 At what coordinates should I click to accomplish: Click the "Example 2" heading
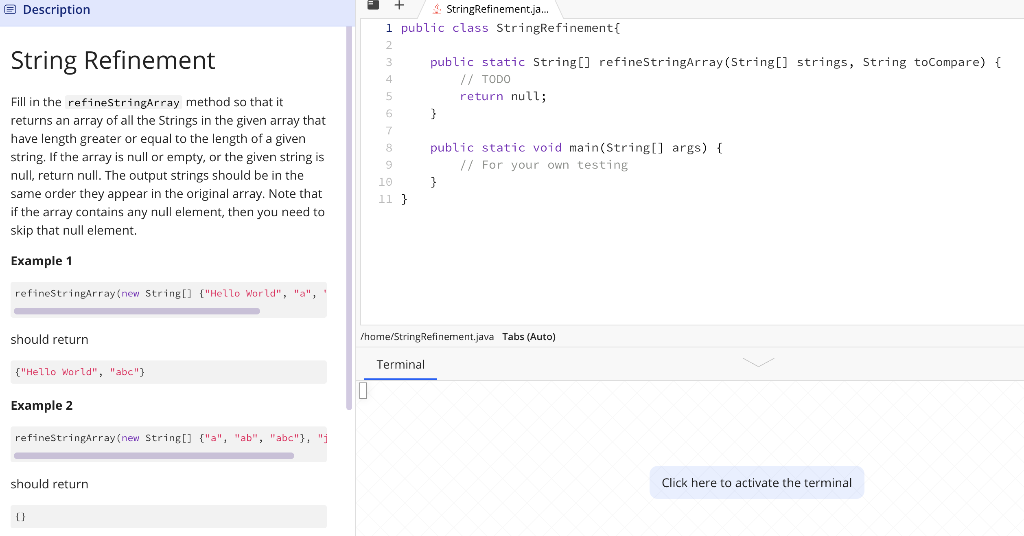click(x=42, y=405)
